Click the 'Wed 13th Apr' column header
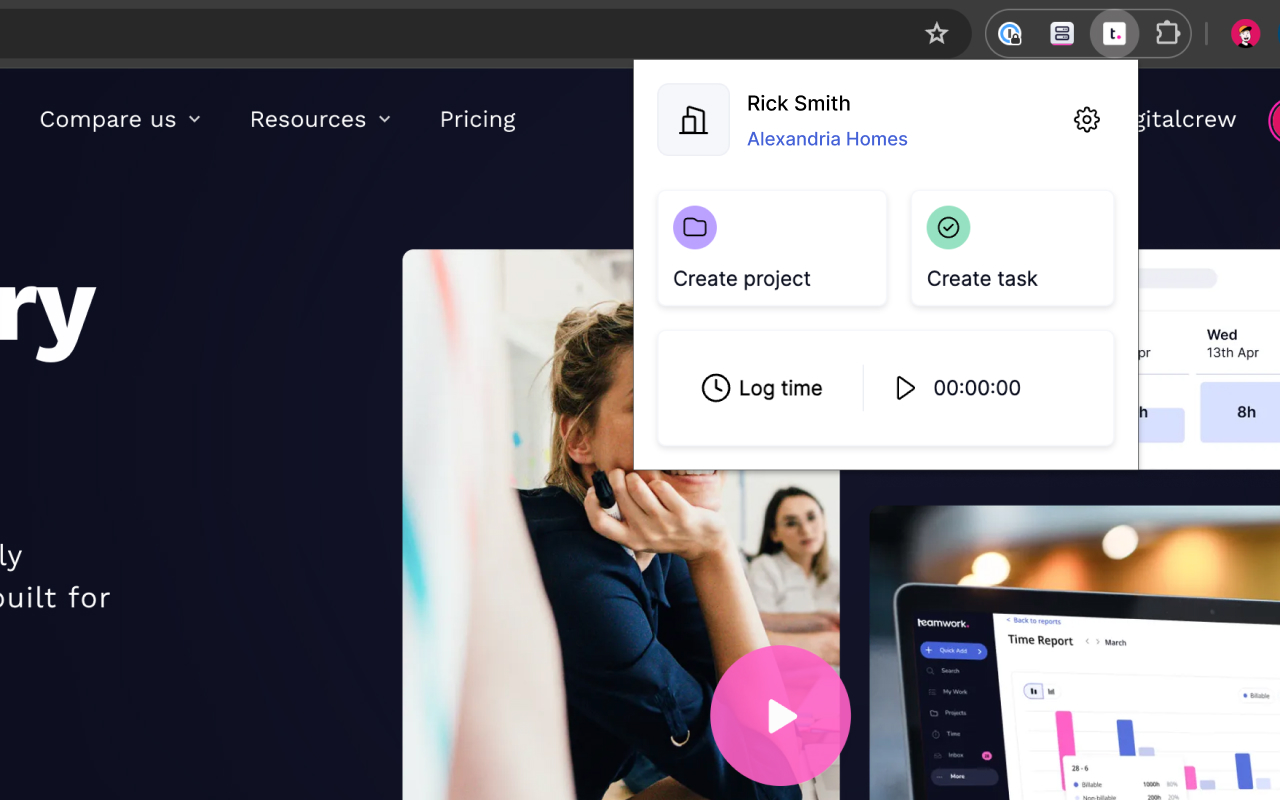Viewport: 1280px width, 800px height. [x=1232, y=343]
